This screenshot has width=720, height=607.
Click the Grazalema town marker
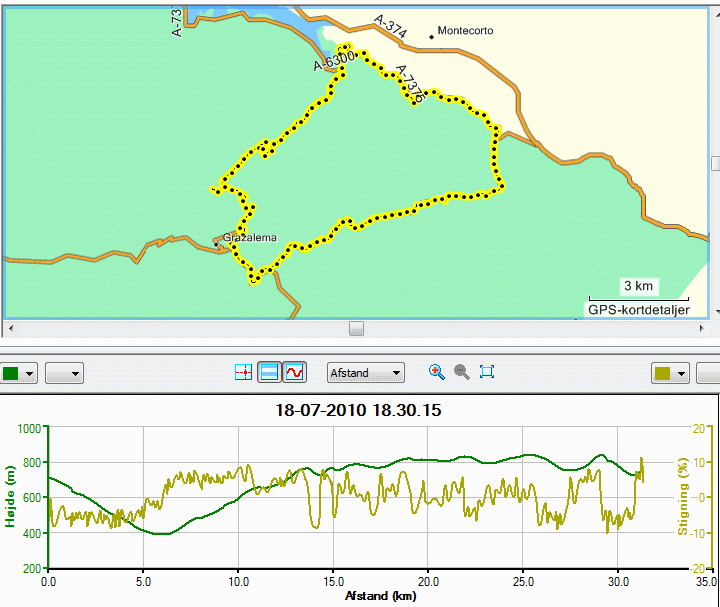(216, 245)
